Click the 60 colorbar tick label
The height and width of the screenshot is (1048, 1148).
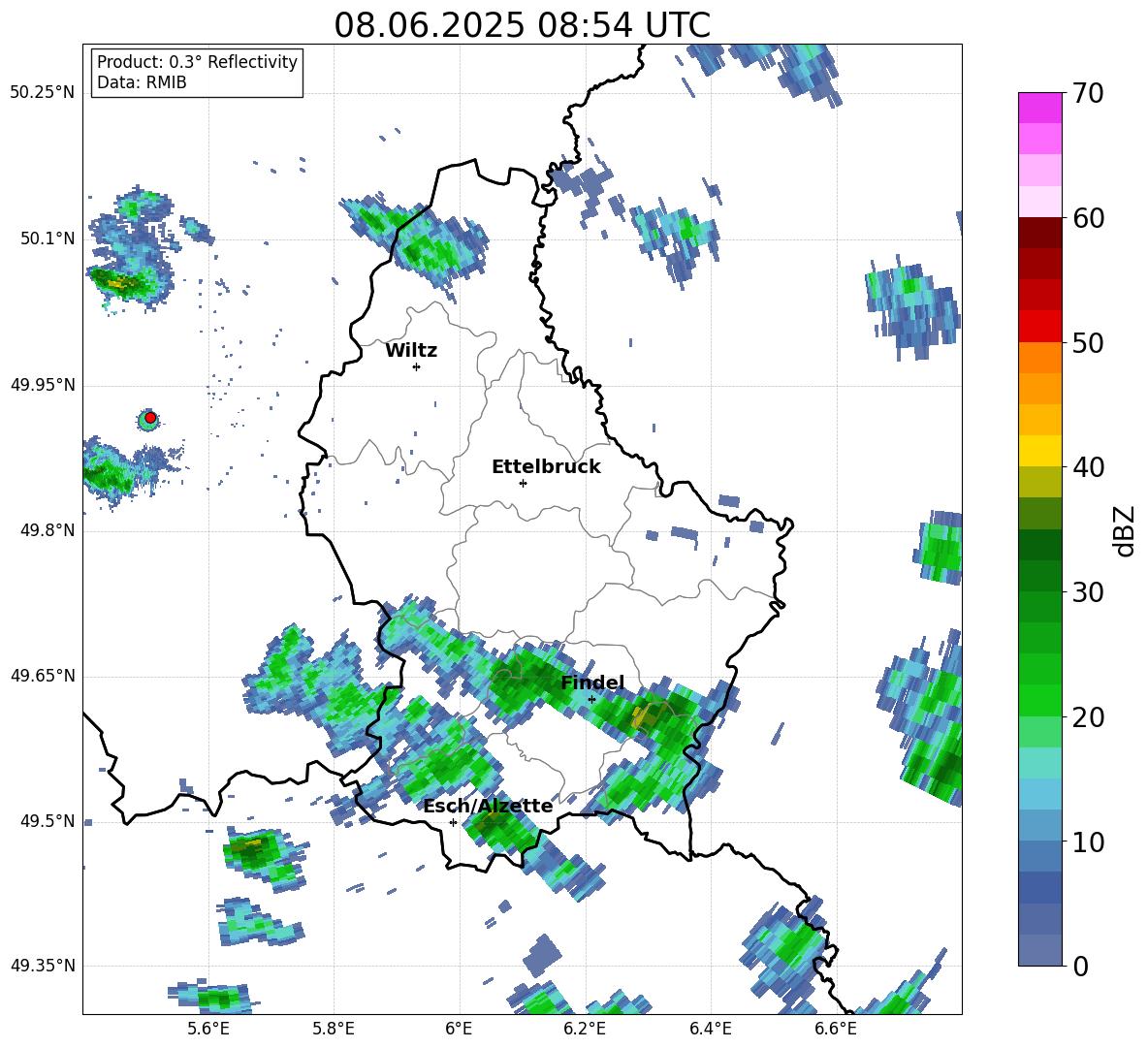tap(1088, 218)
